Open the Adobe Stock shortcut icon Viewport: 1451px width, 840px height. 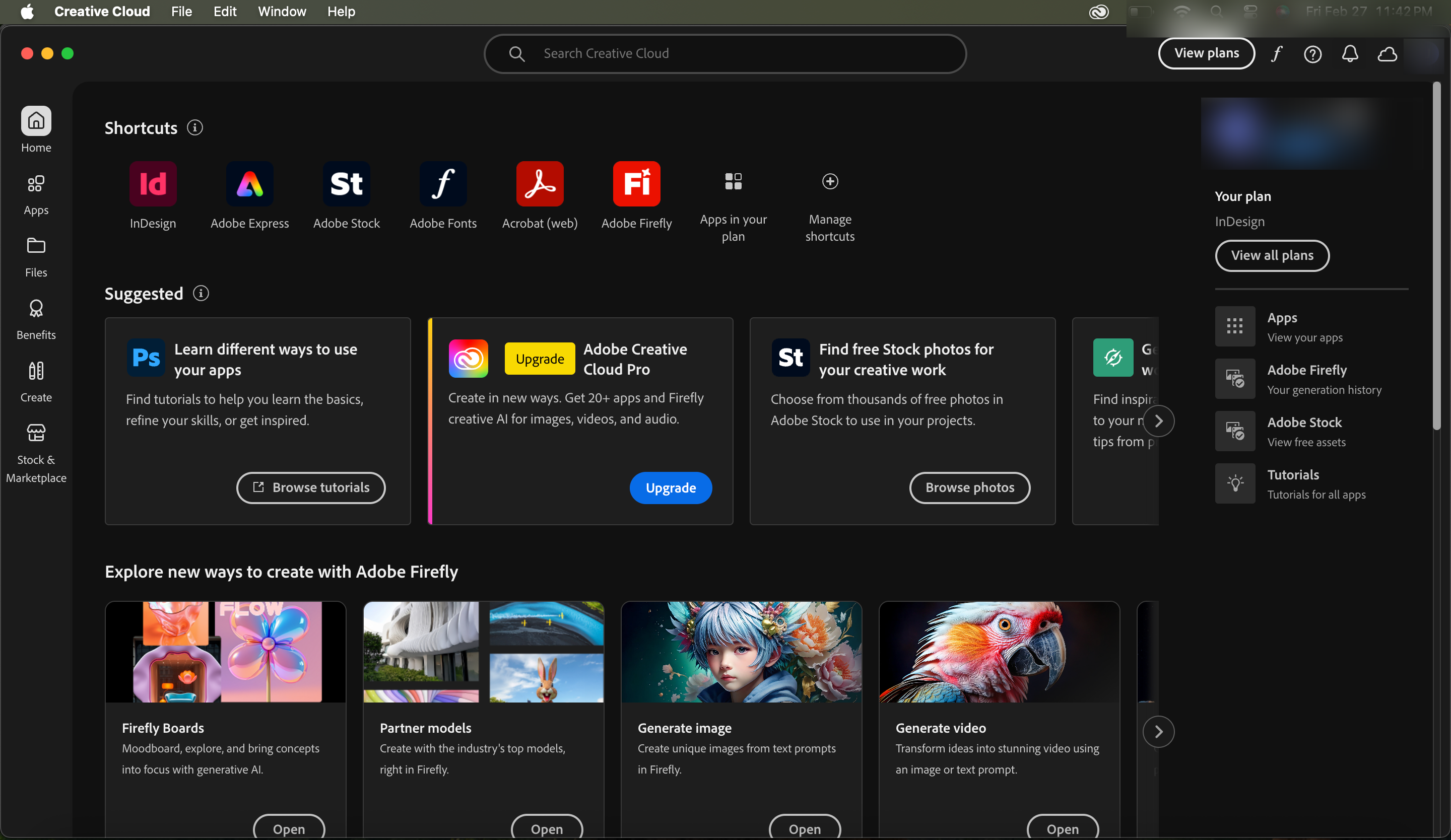346,183
